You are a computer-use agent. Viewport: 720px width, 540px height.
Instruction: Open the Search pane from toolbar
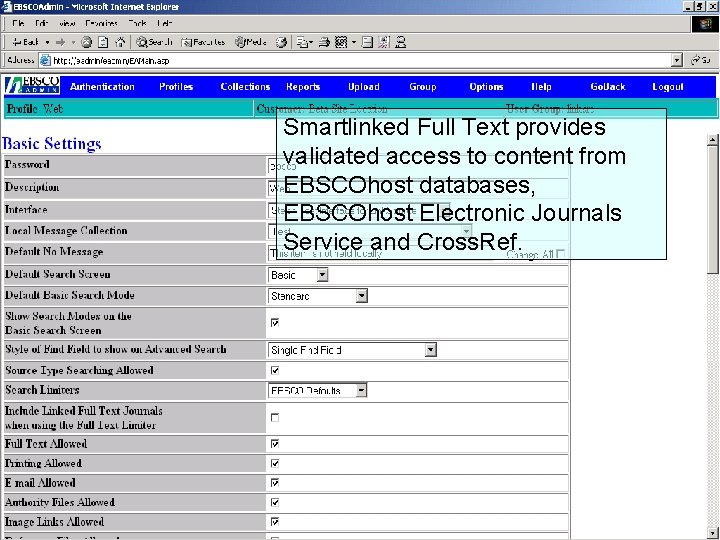[x=154, y=42]
